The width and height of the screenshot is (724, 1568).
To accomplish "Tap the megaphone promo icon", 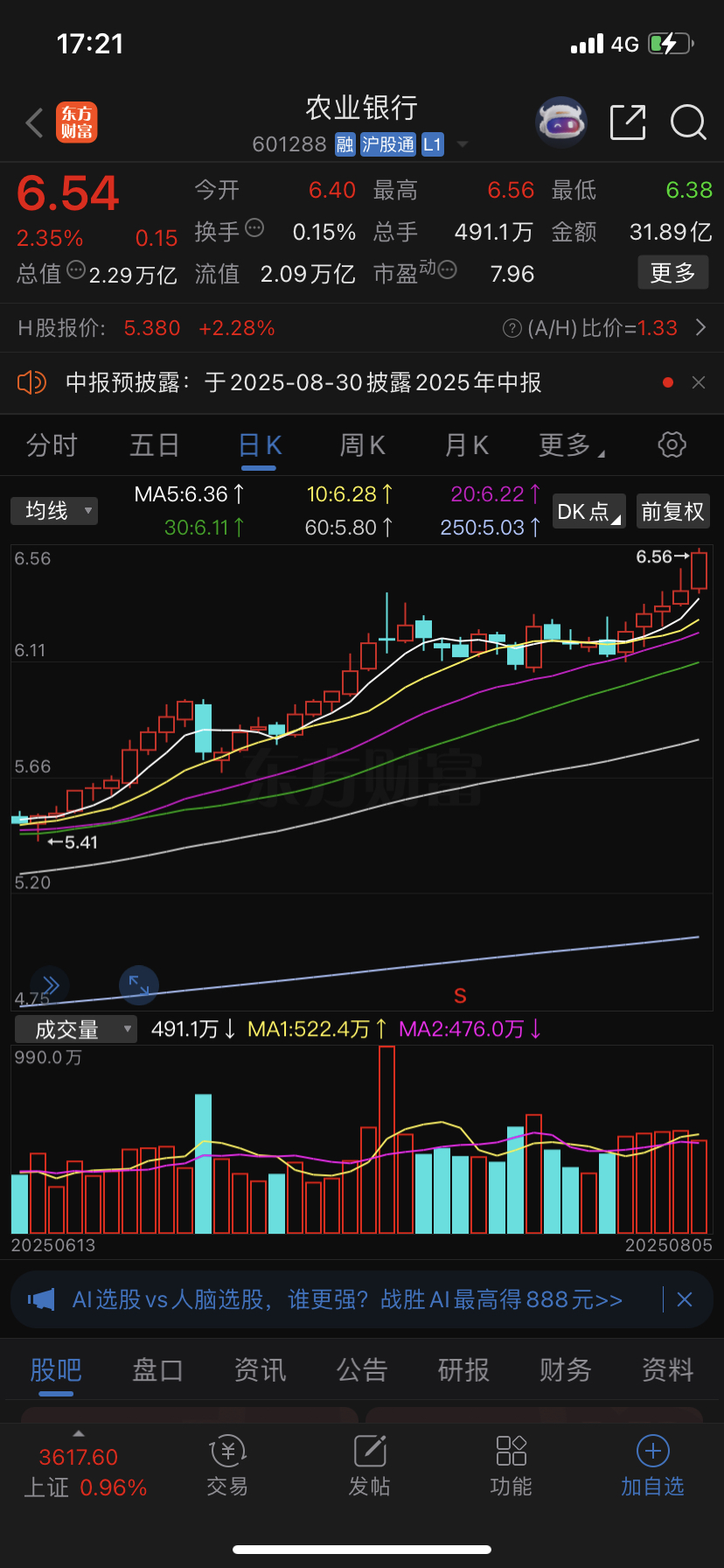I will [41, 1299].
